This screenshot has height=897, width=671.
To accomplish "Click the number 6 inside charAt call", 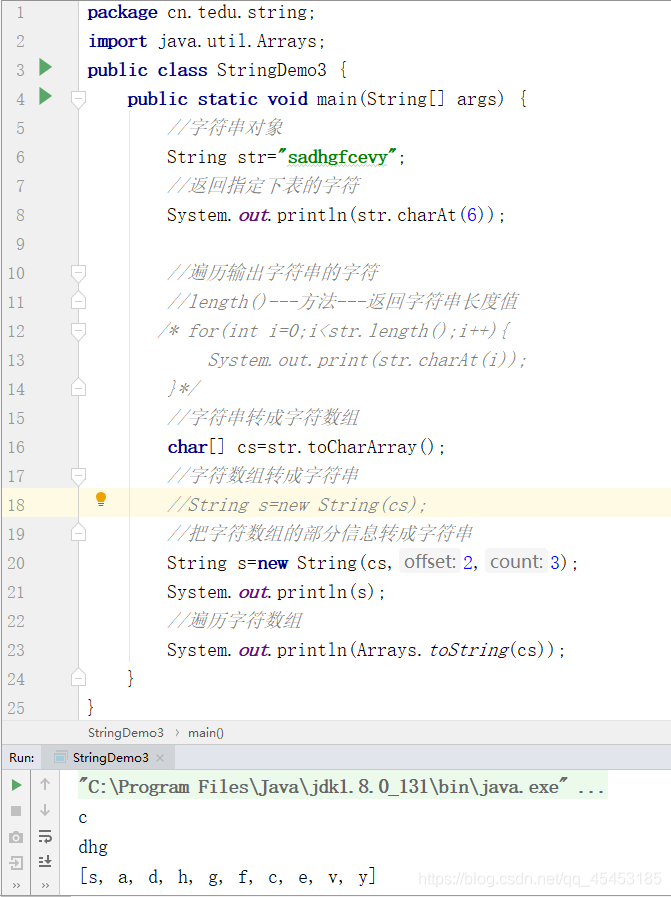I will (x=472, y=215).
